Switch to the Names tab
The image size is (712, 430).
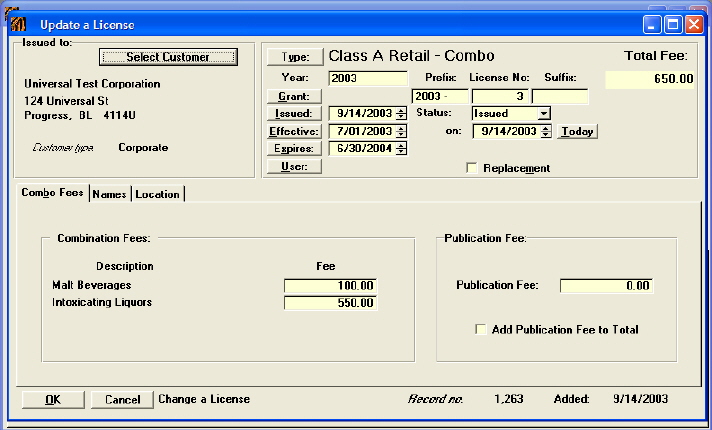coord(109,194)
